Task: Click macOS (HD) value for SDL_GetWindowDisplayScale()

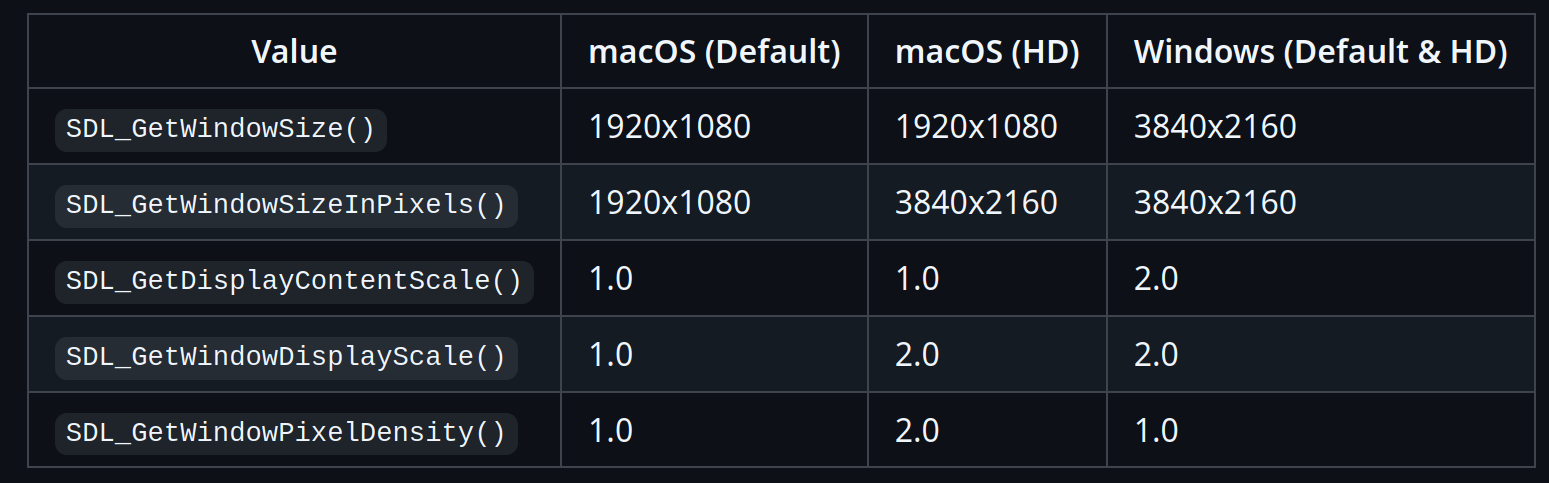Action: click(917, 355)
